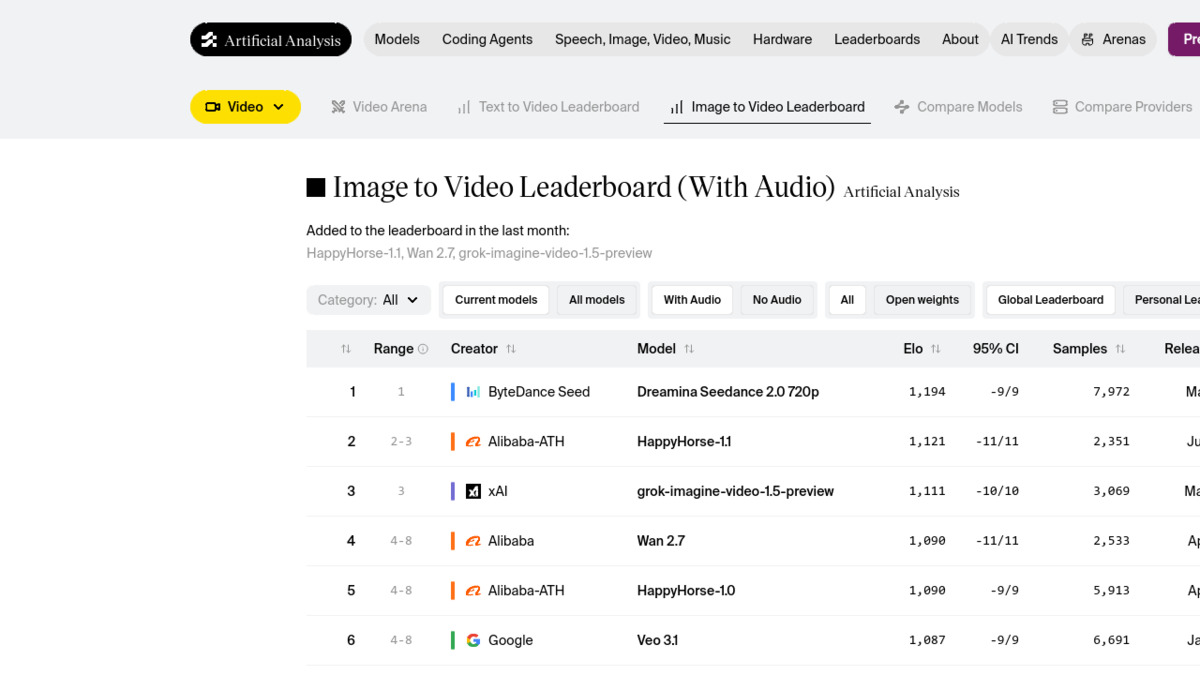Switch to Compare Models tab
The width and height of the screenshot is (1200, 675).
[958, 107]
